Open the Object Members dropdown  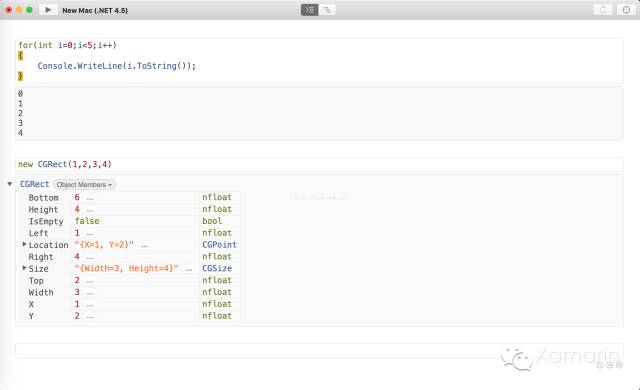[84, 185]
